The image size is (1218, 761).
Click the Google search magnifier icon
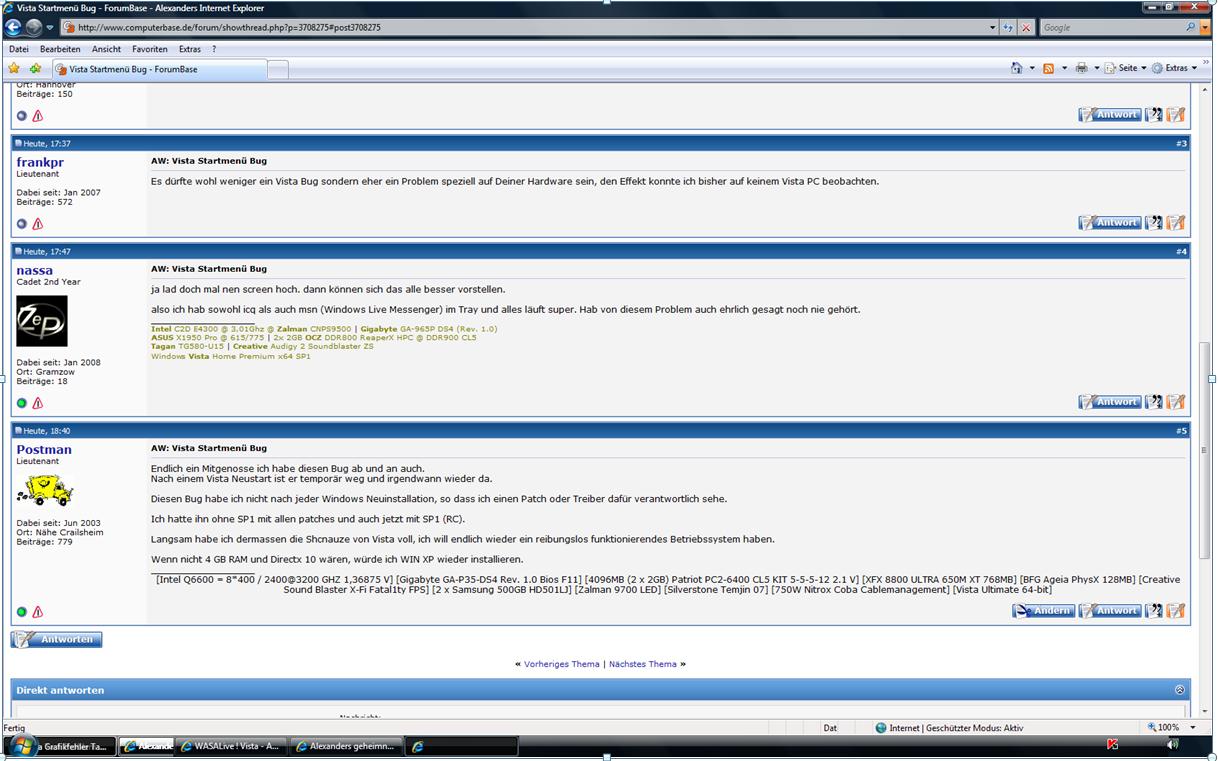(x=1191, y=27)
